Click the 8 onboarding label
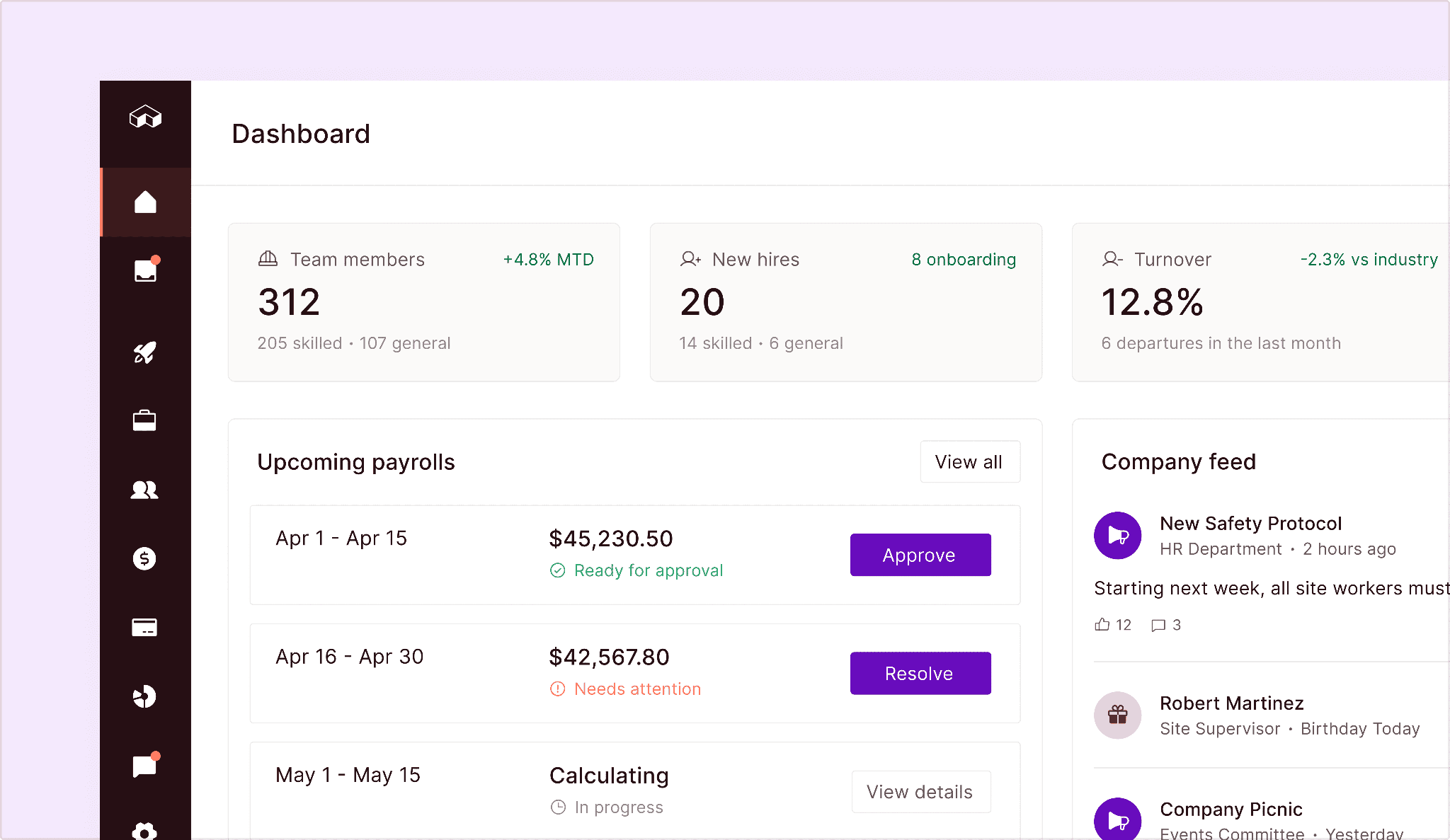Screen dimensions: 1450x840 pyautogui.click(x=964, y=260)
